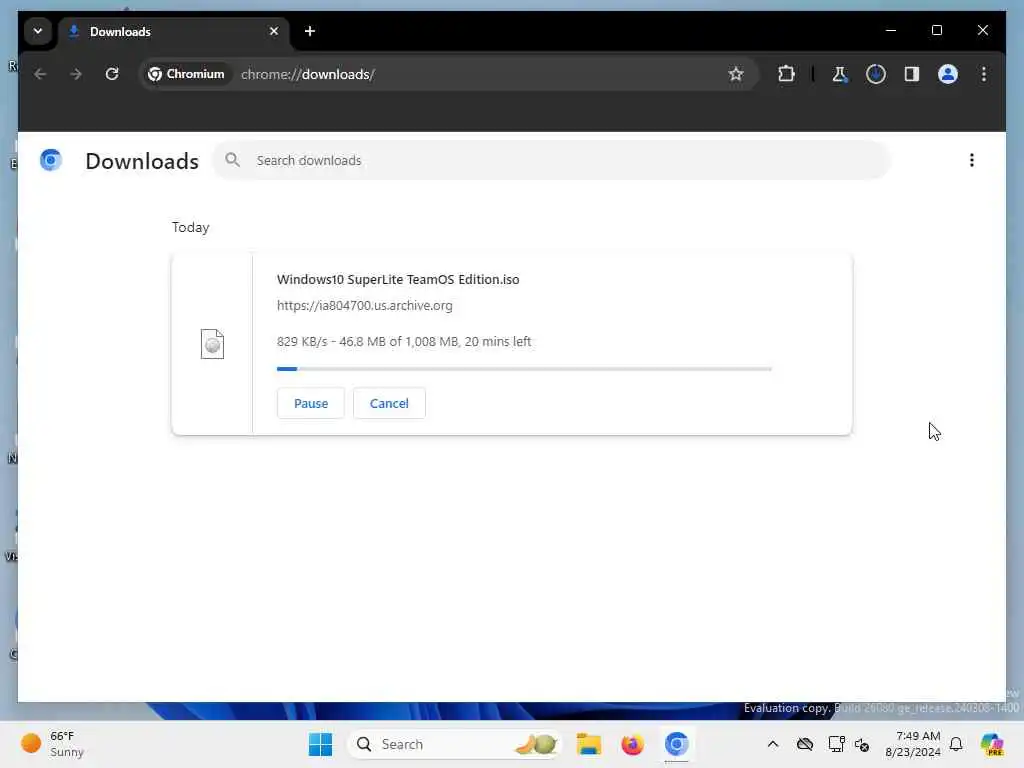Show hidden system tray icons

[x=773, y=744]
